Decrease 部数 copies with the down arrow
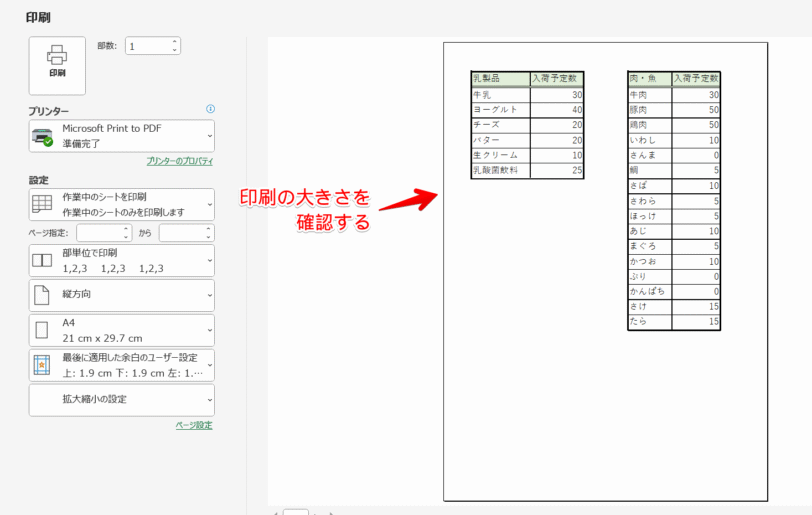 (175, 50)
